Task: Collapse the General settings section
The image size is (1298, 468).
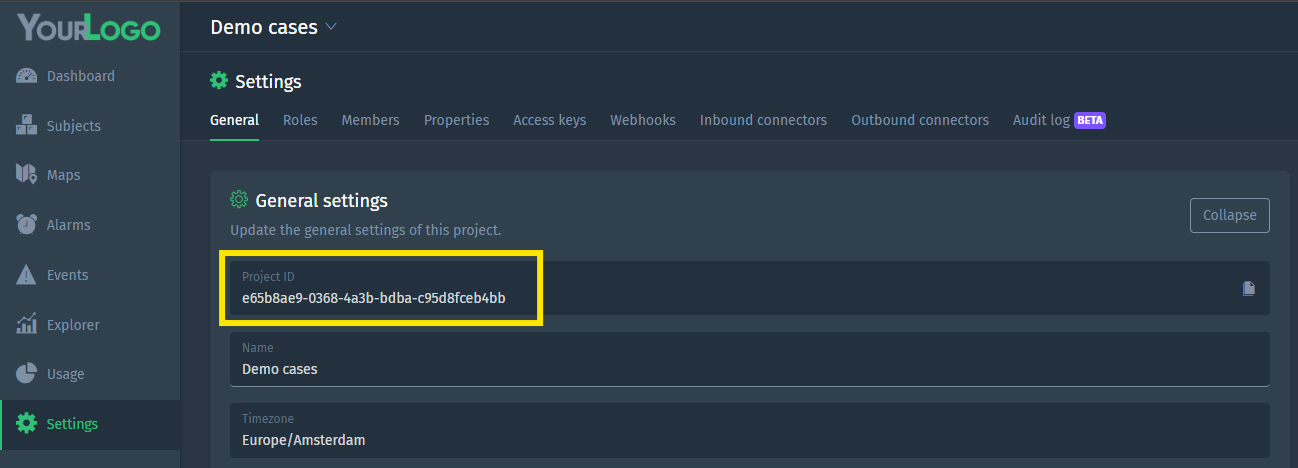Action: [x=1229, y=216]
